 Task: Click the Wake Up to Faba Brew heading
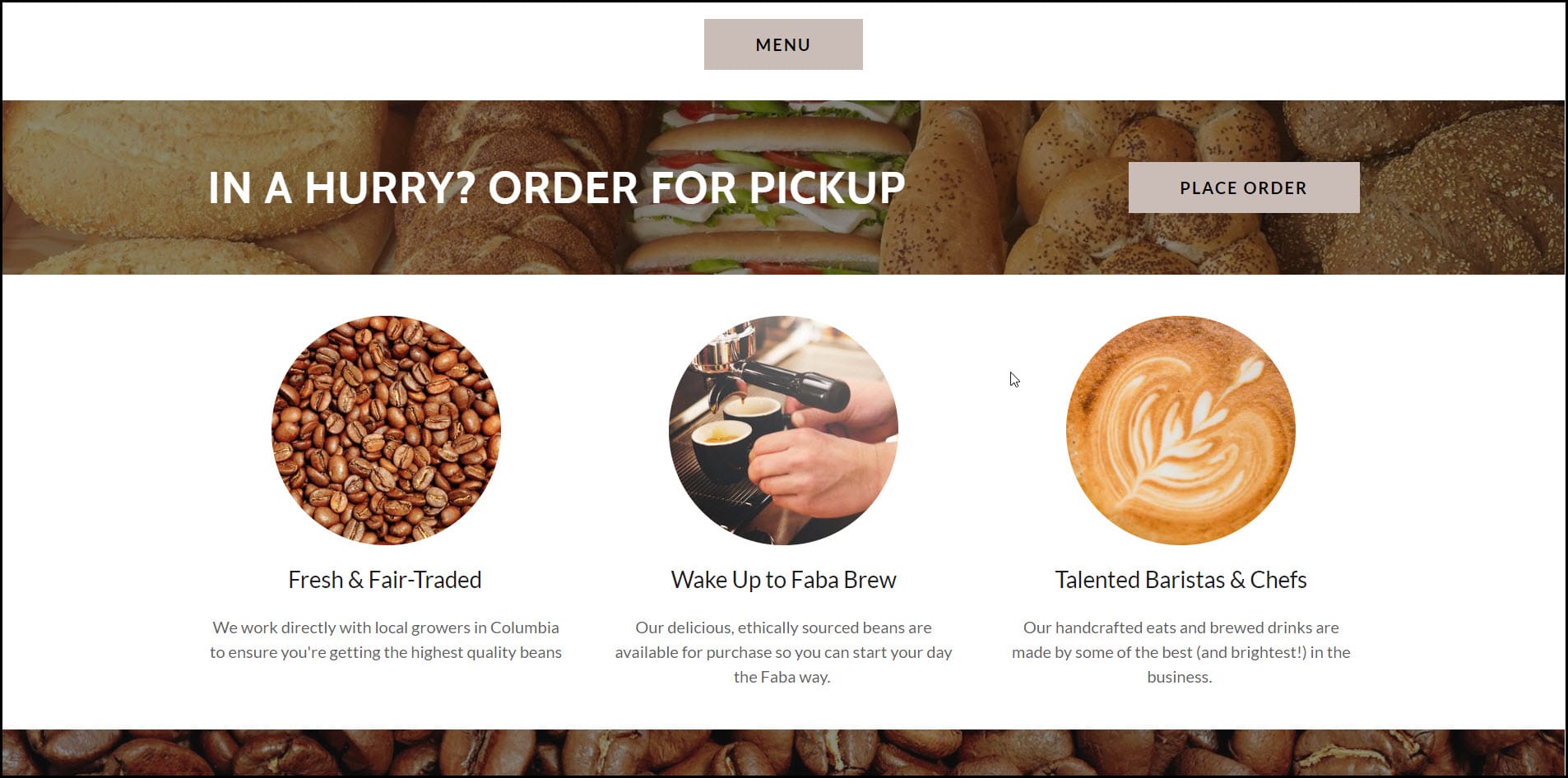point(783,580)
